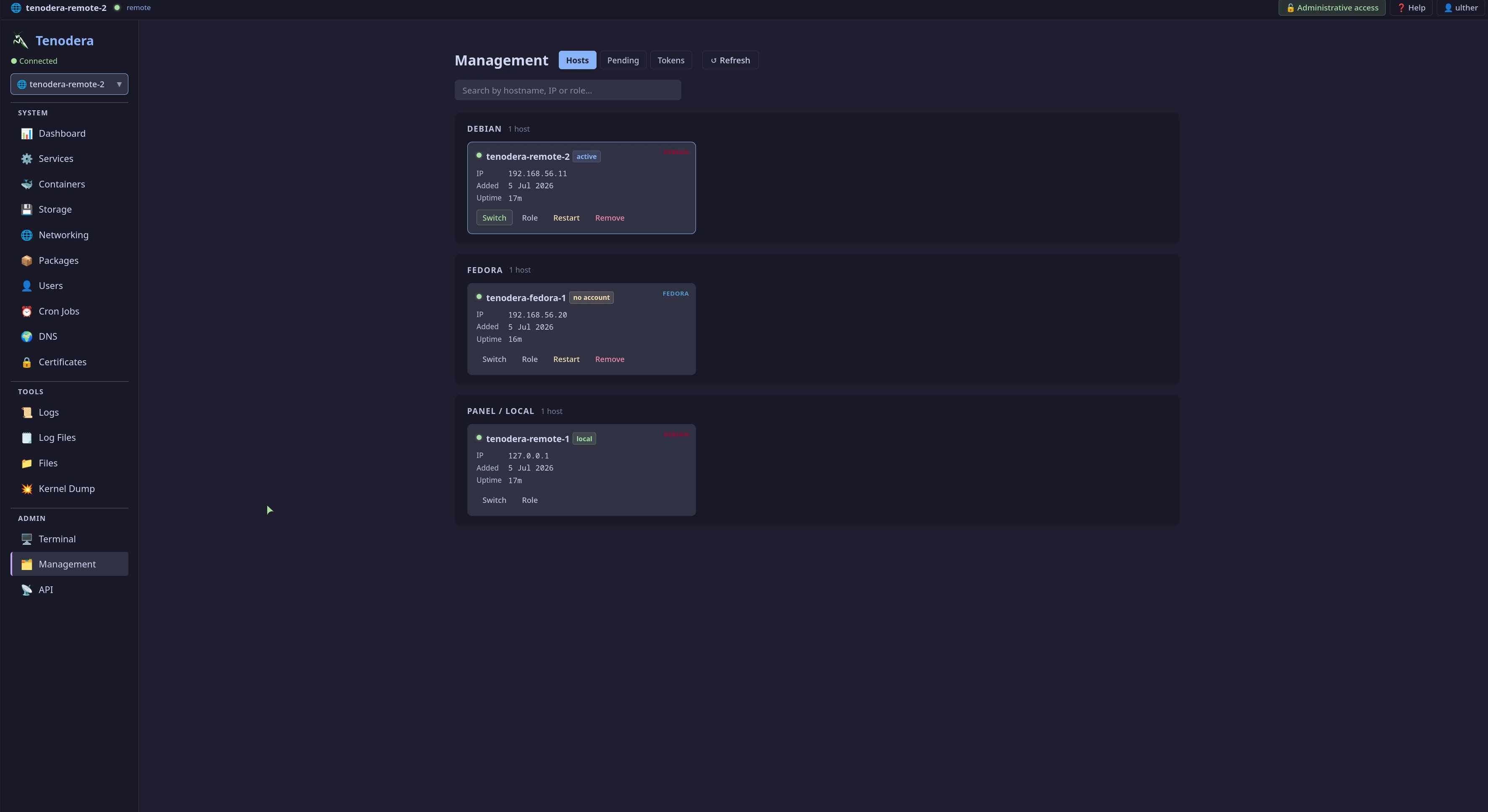Screen dimensions: 1488x812
Task: Open the Containers whale icon
Action: [26, 184]
